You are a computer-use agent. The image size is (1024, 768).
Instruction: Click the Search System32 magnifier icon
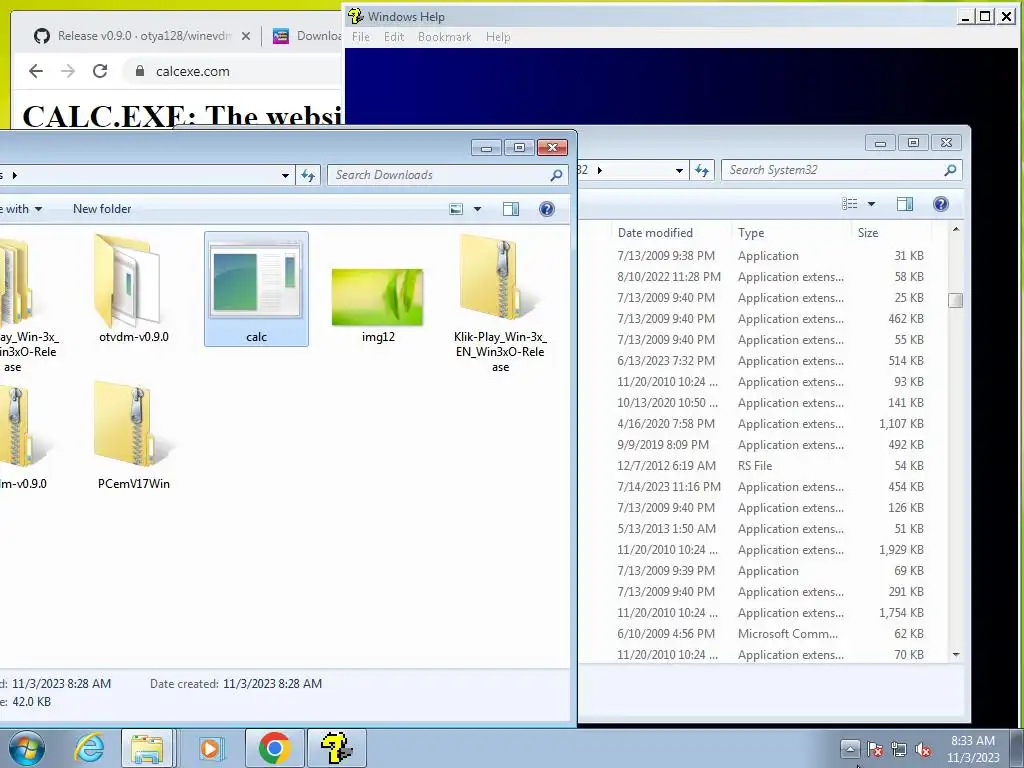click(950, 170)
